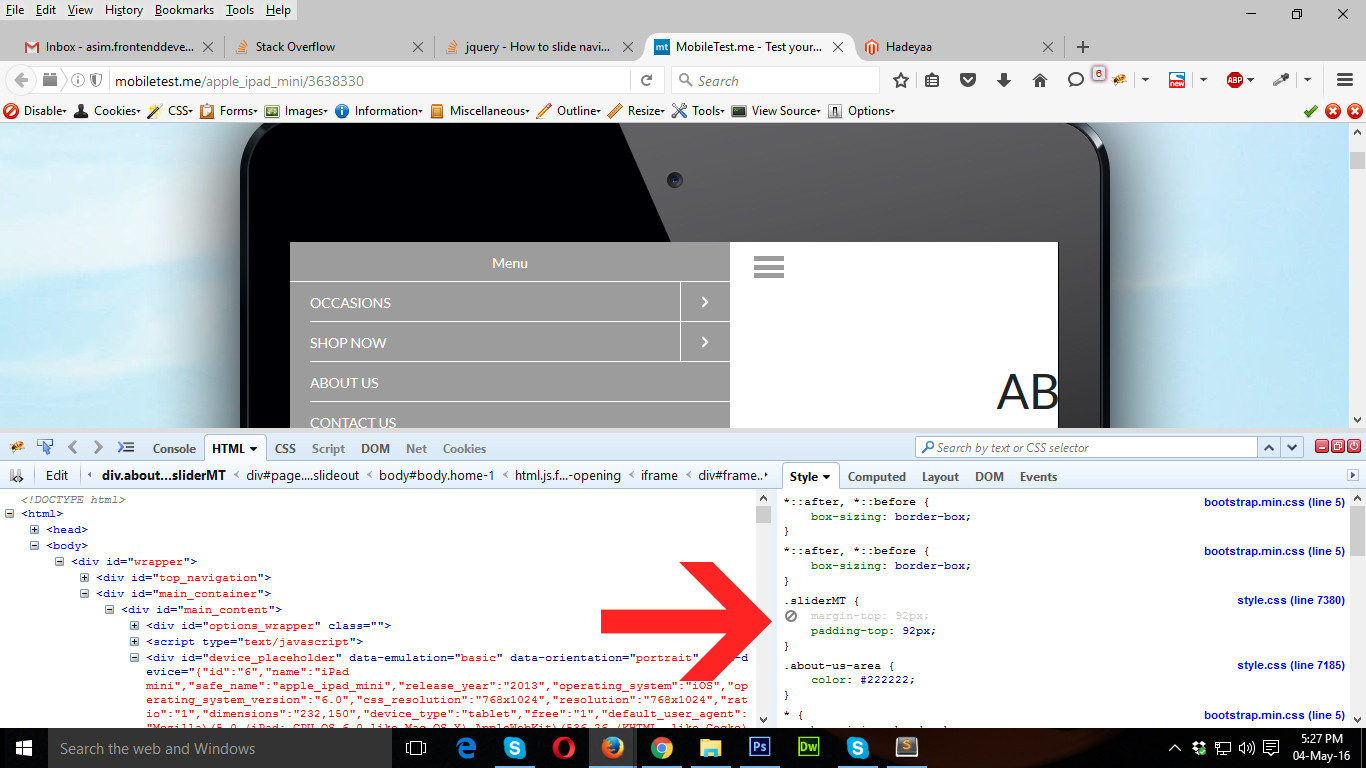Activate the Firebug inspect element tool

pyautogui.click(x=44, y=447)
